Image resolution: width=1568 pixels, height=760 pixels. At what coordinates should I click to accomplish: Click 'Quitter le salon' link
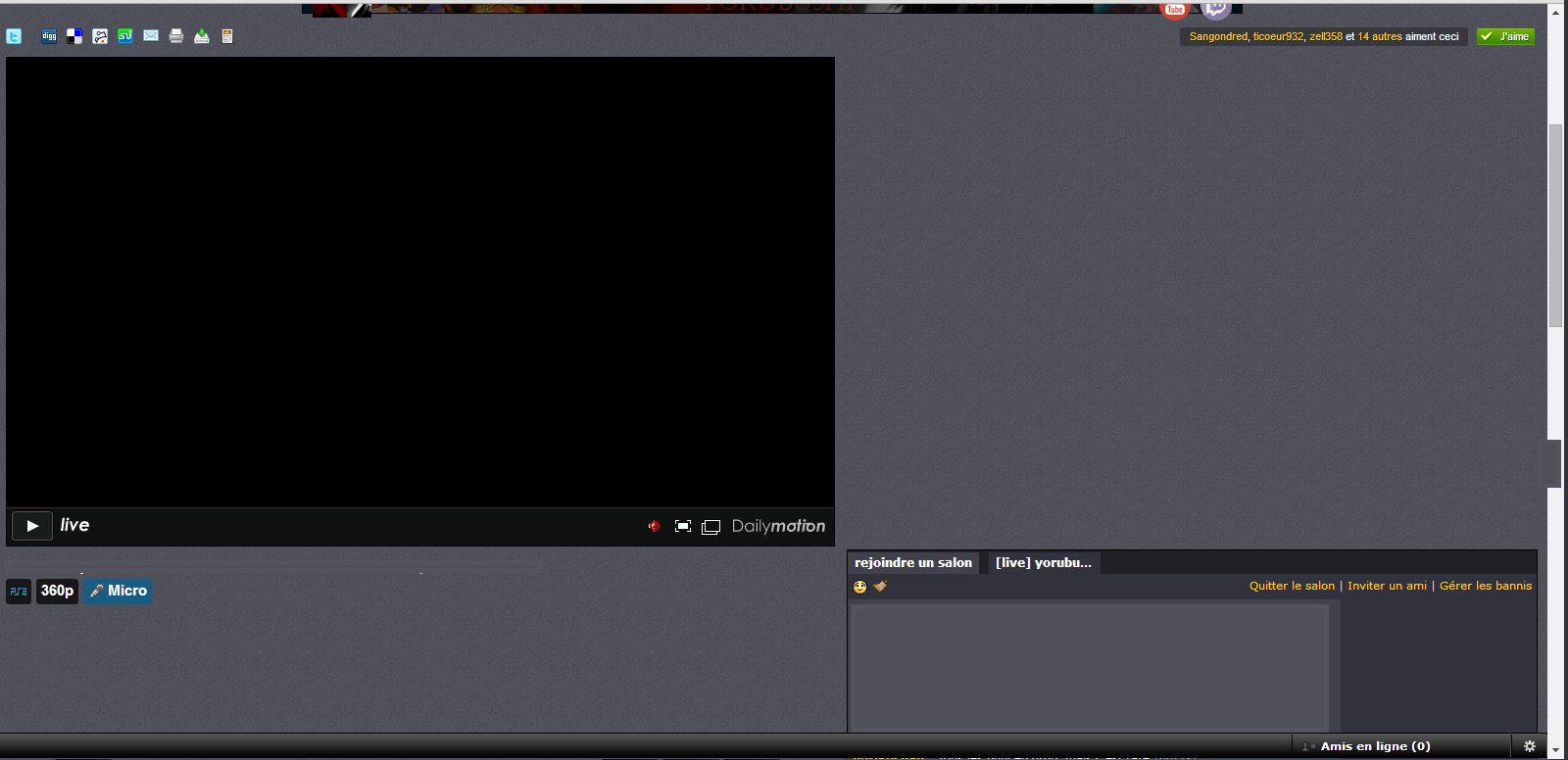pyautogui.click(x=1292, y=586)
